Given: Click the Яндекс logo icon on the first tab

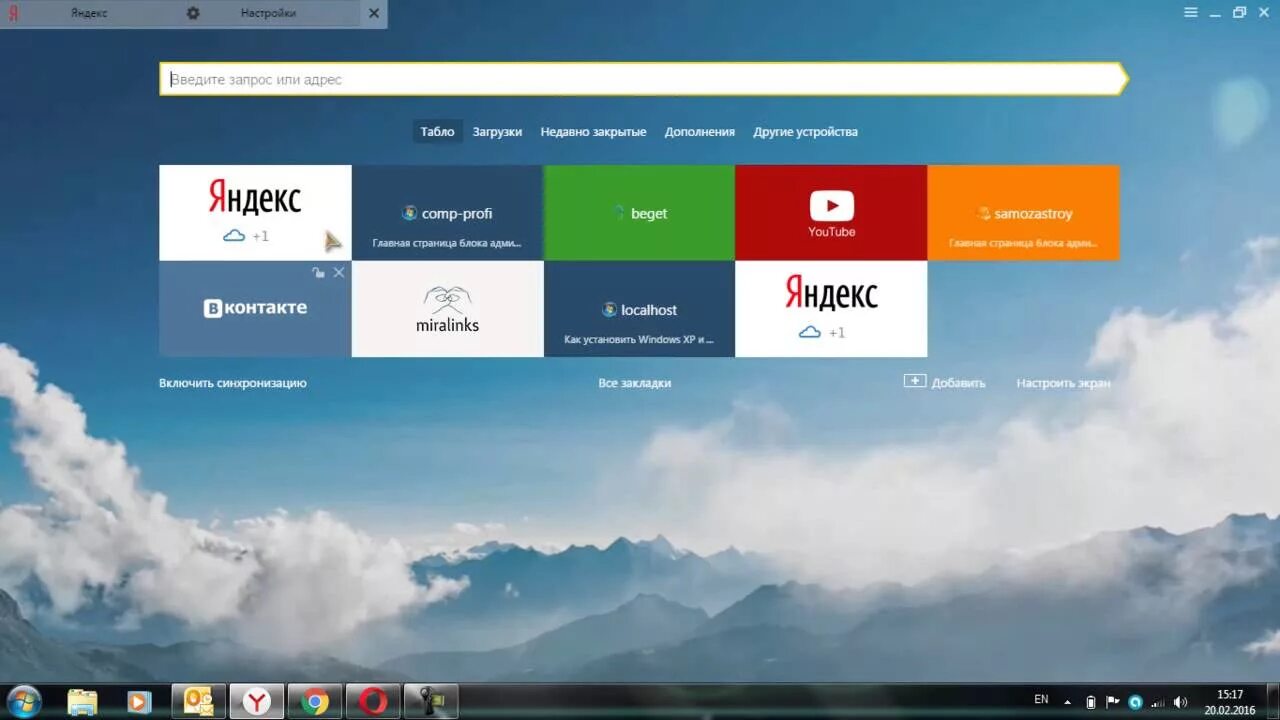Looking at the screenshot, I should pyautogui.click(x=14, y=14).
